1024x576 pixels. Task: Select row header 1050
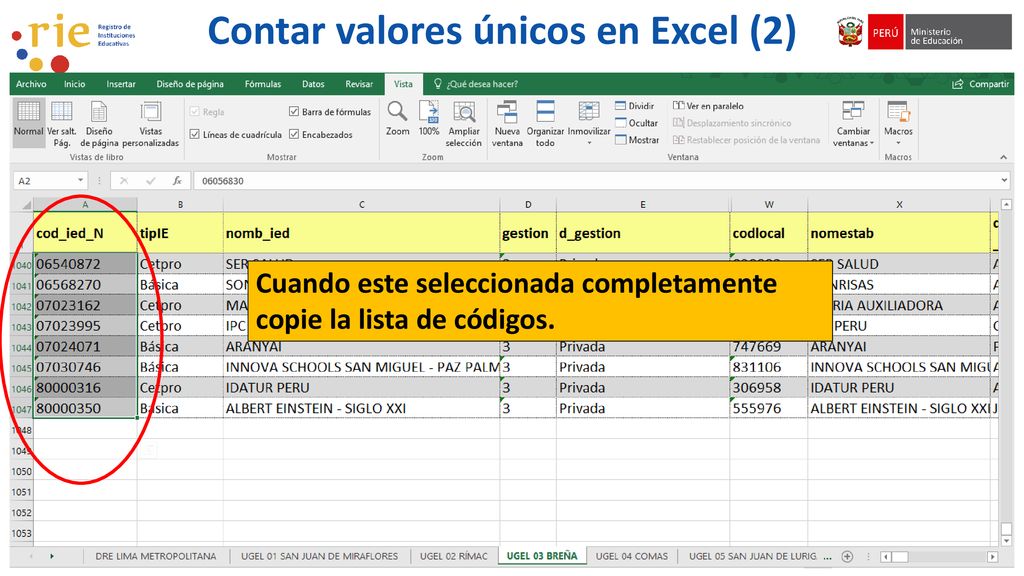coord(22,472)
